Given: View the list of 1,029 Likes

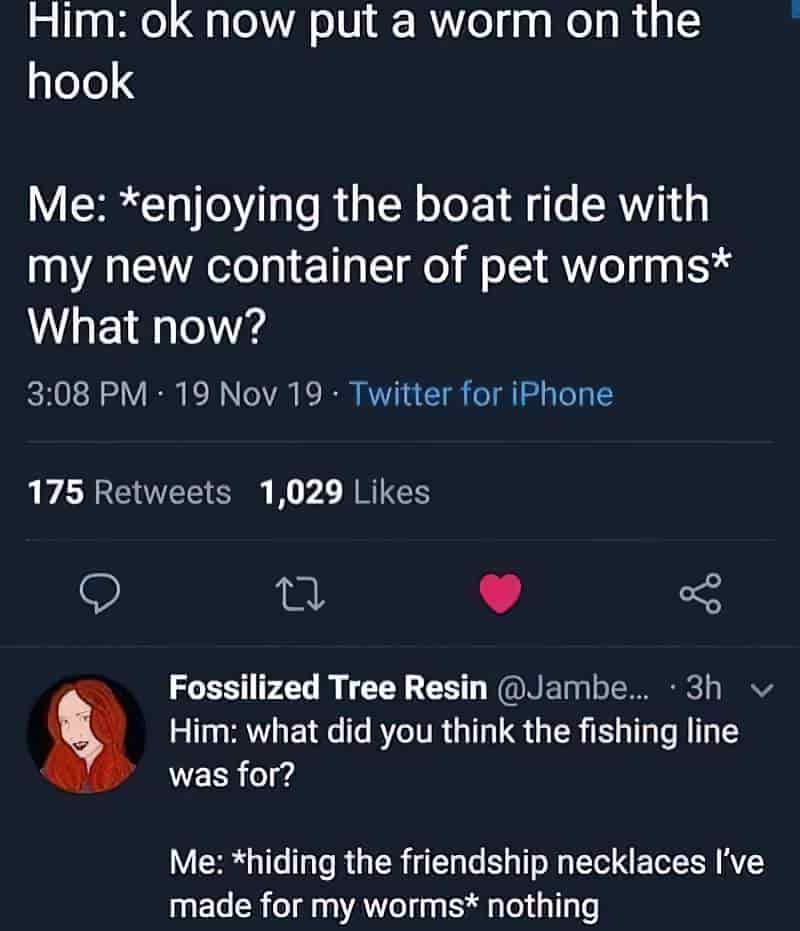Looking at the screenshot, I should click(344, 492).
